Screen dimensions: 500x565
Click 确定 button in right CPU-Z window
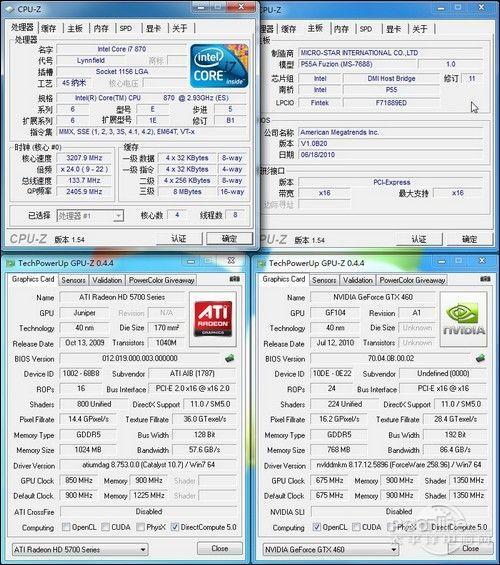click(x=469, y=239)
